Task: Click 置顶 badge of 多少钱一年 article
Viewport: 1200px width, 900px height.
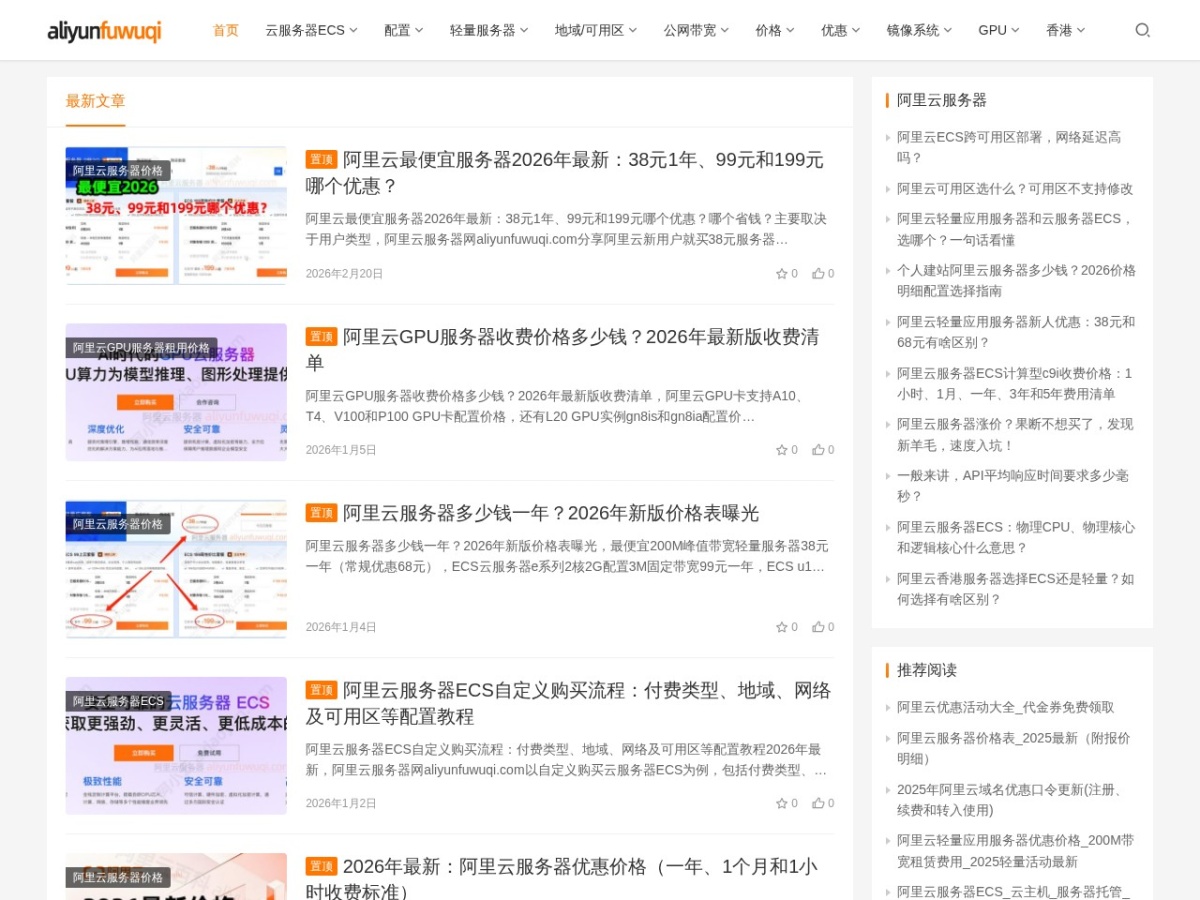Action: [321, 513]
